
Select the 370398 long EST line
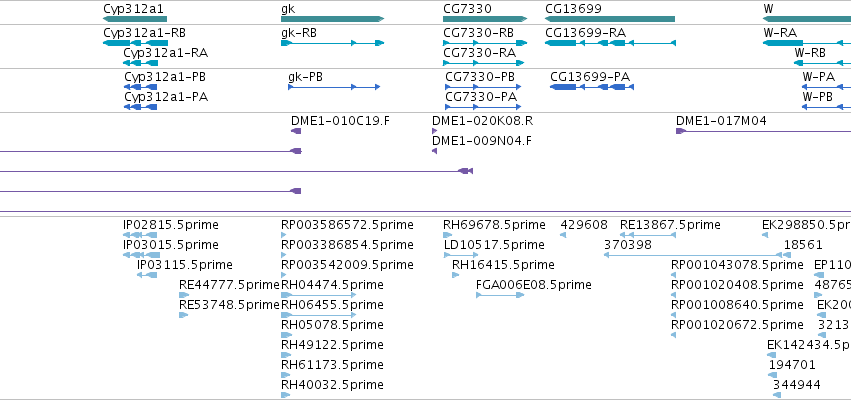click(693, 255)
